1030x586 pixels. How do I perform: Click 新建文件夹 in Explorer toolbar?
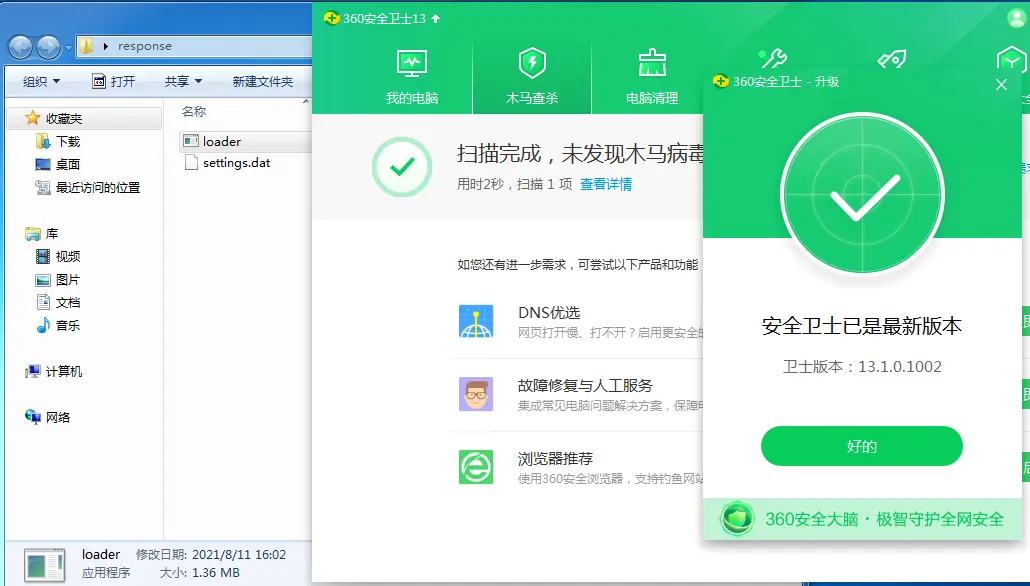(x=263, y=81)
